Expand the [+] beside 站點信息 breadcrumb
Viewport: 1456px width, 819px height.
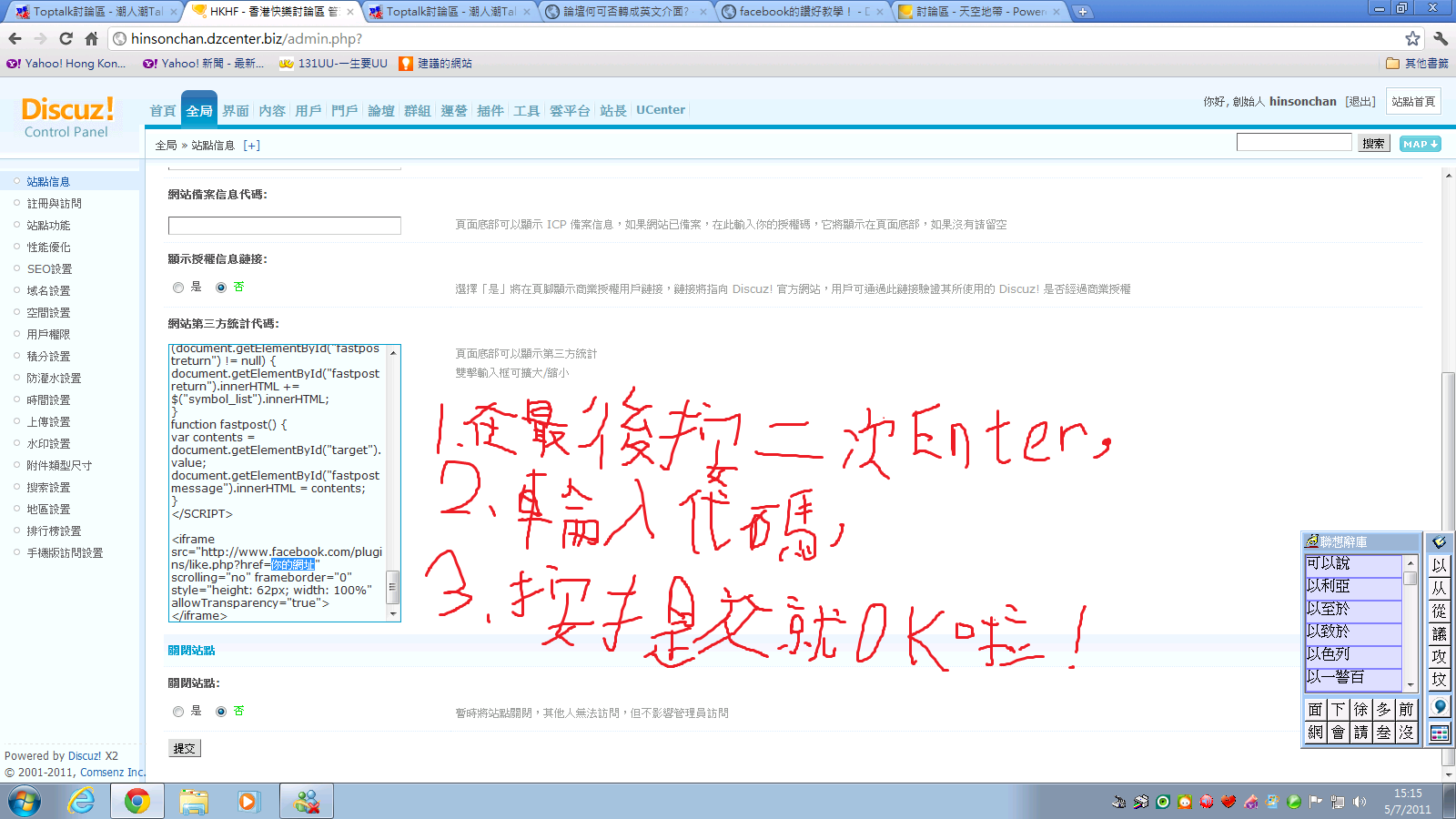252,146
